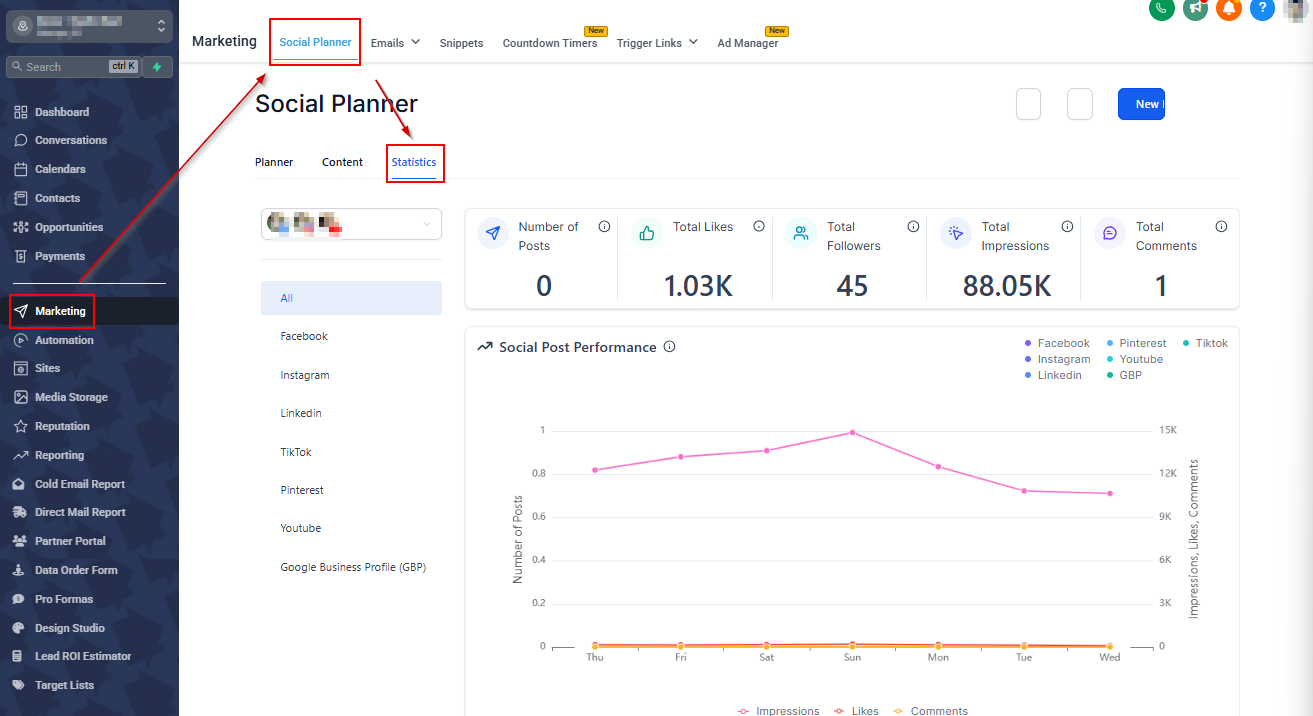1313x716 pixels.
Task: Open the orange notifications bell
Action: [x=1228, y=8]
